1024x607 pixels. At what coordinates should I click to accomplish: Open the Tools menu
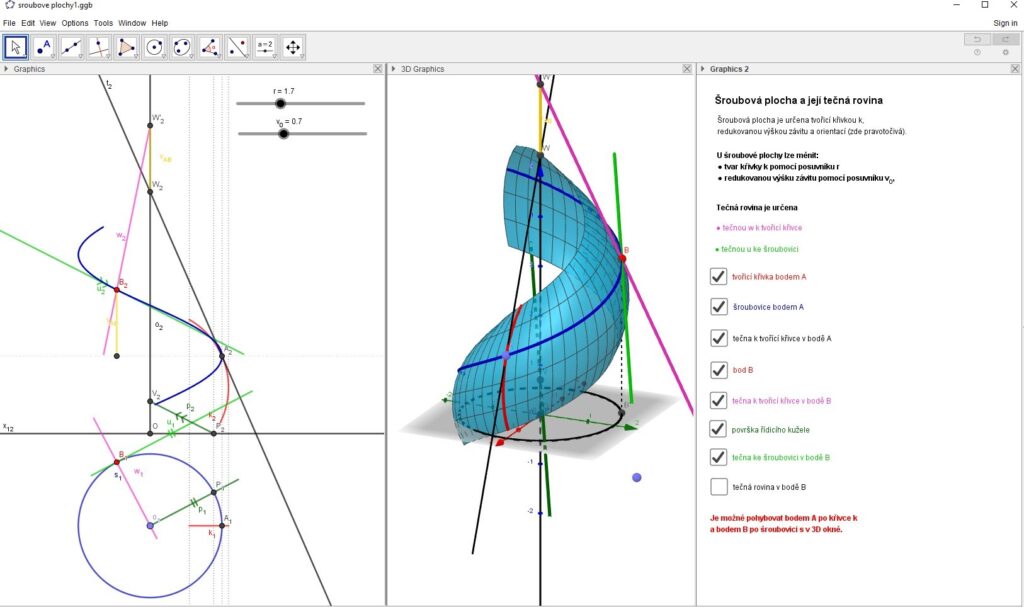click(x=103, y=23)
